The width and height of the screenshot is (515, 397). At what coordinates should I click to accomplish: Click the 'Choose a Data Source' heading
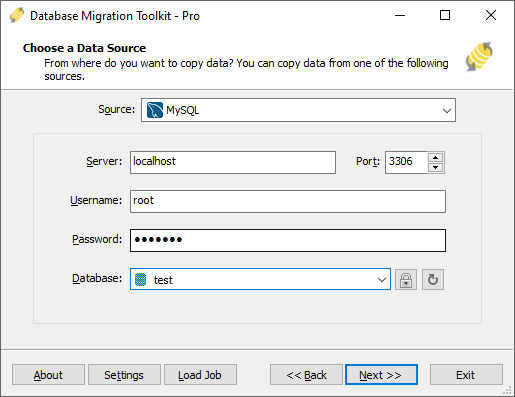84,48
